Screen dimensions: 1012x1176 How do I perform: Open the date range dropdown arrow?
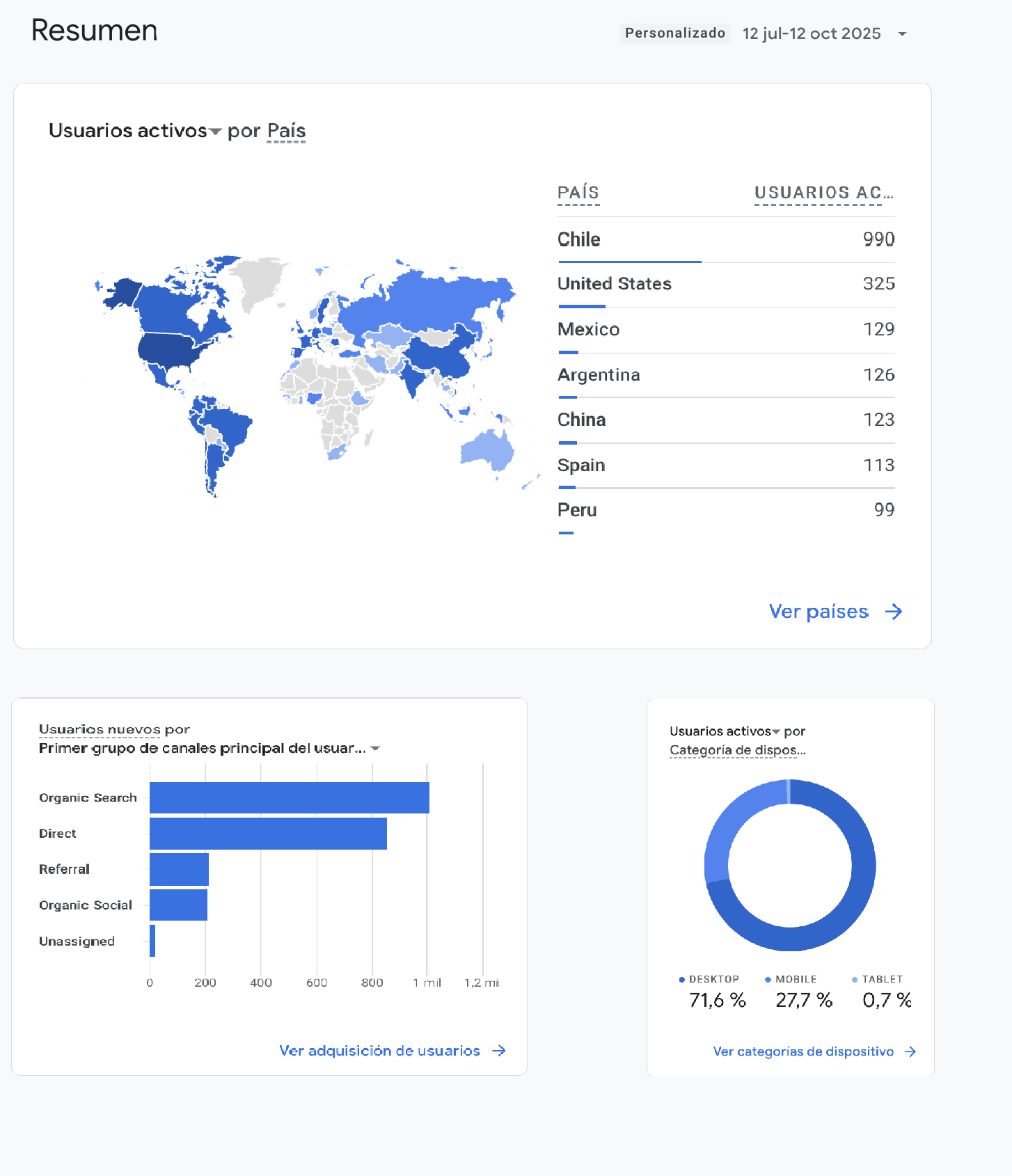coord(902,34)
